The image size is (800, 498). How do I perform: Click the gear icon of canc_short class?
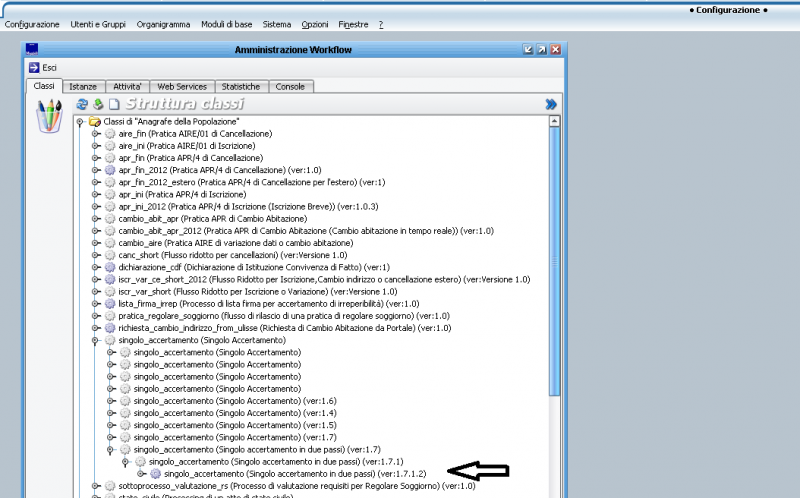point(110,255)
